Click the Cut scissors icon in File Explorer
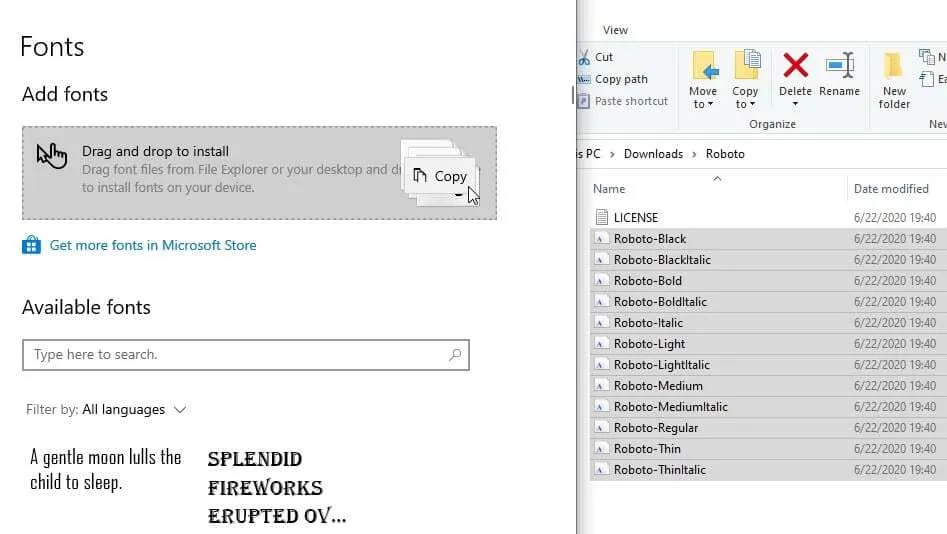 pyautogui.click(x=584, y=57)
